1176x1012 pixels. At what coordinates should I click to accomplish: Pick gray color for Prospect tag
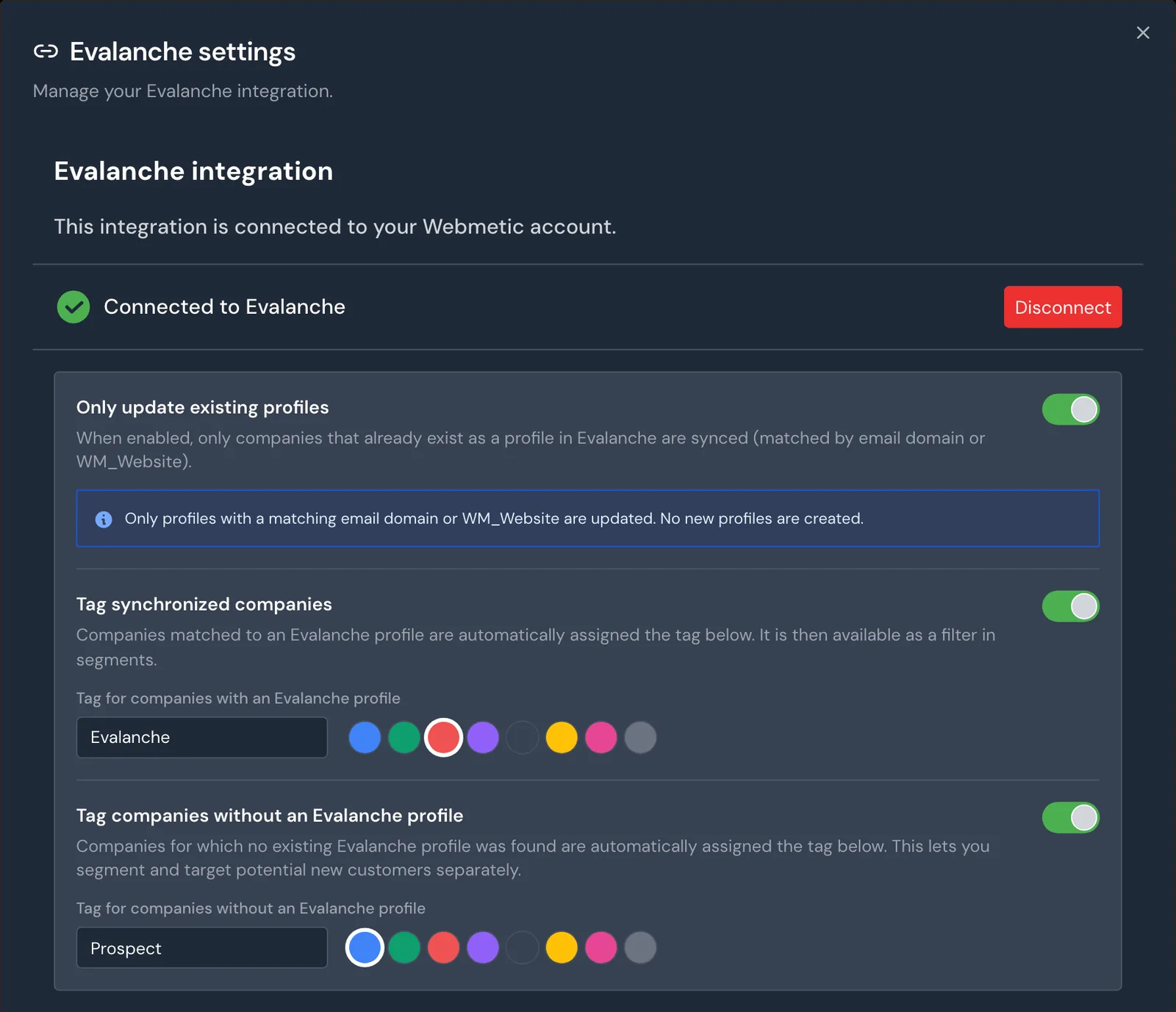click(640, 947)
